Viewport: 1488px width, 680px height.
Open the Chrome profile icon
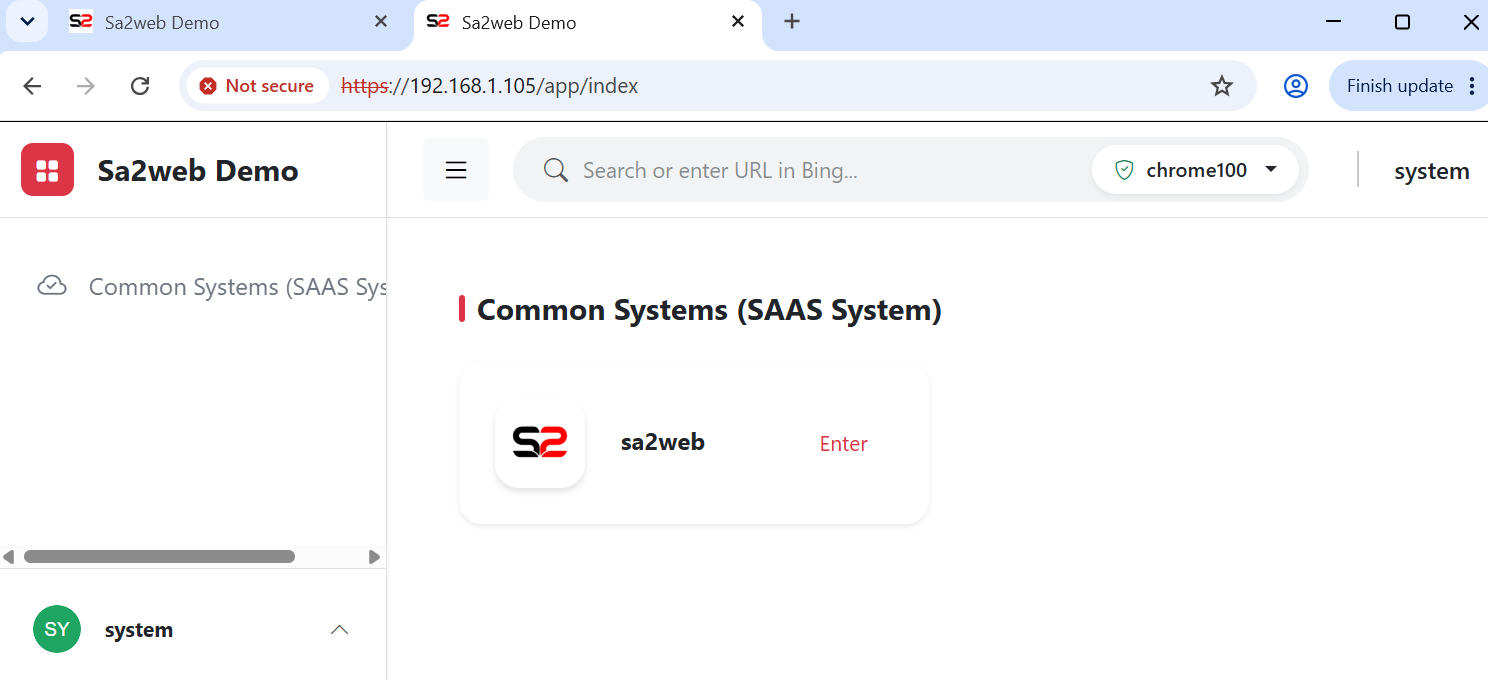click(x=1296, y=86)
